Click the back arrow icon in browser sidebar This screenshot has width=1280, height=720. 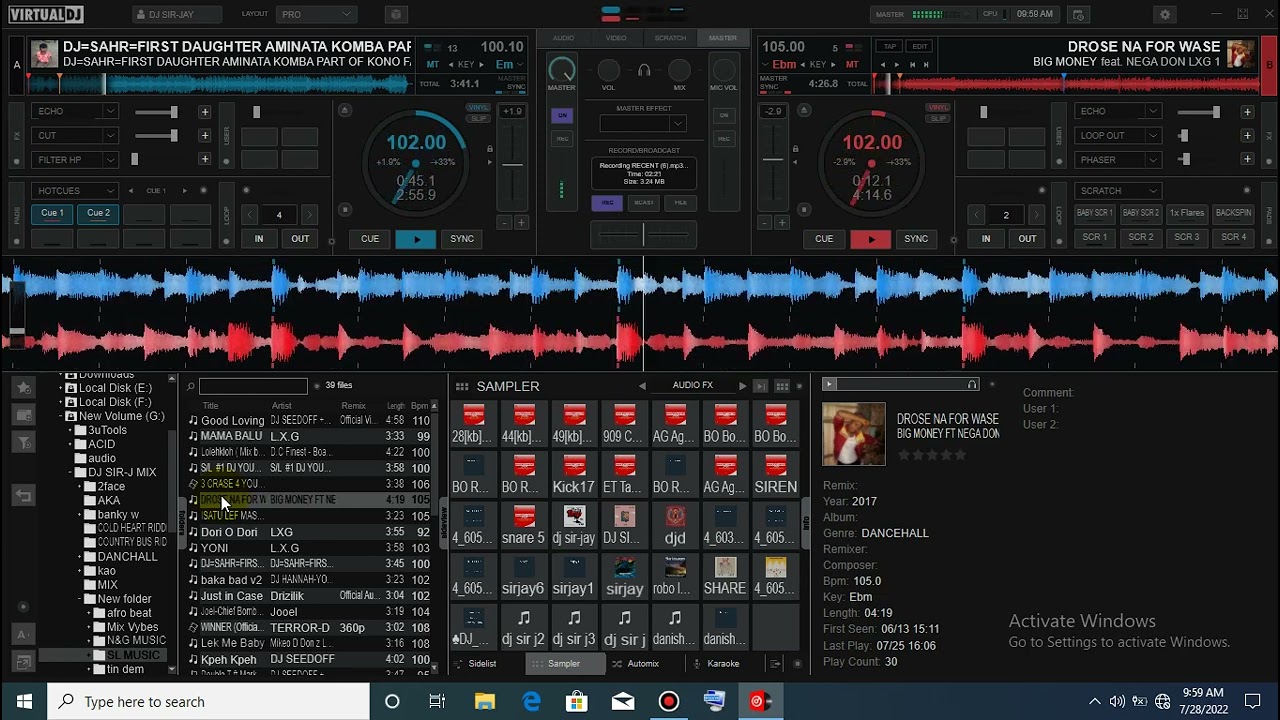(x=23, y=496)
